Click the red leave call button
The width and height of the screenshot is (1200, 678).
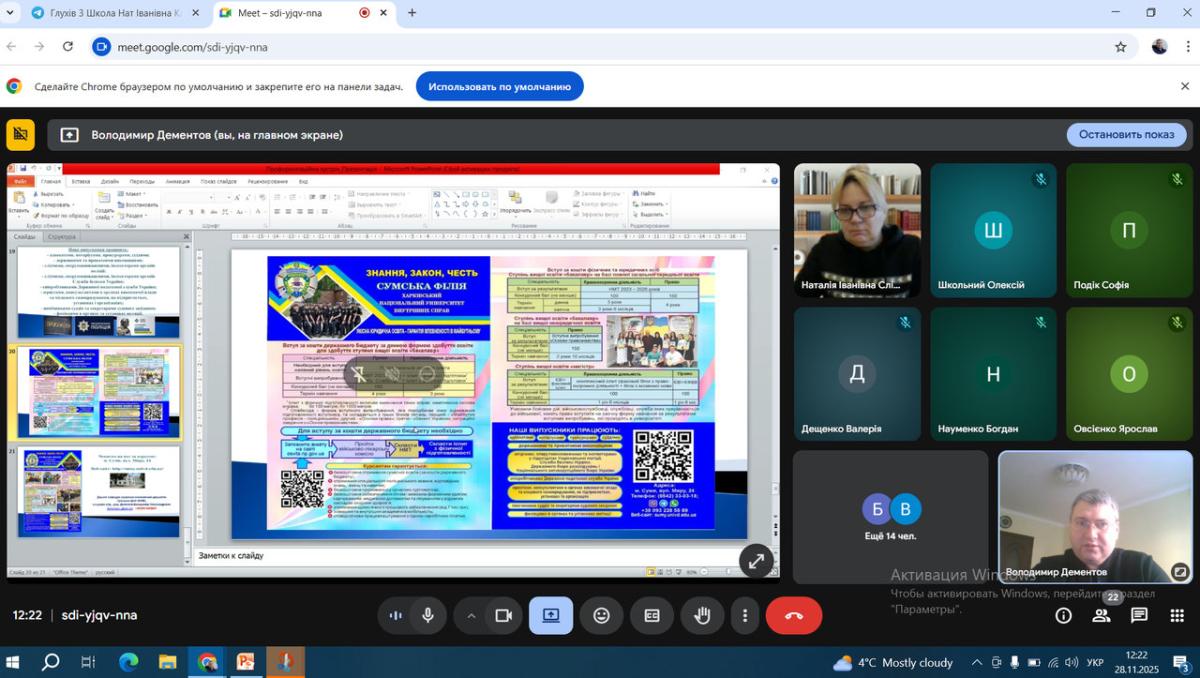793,616
